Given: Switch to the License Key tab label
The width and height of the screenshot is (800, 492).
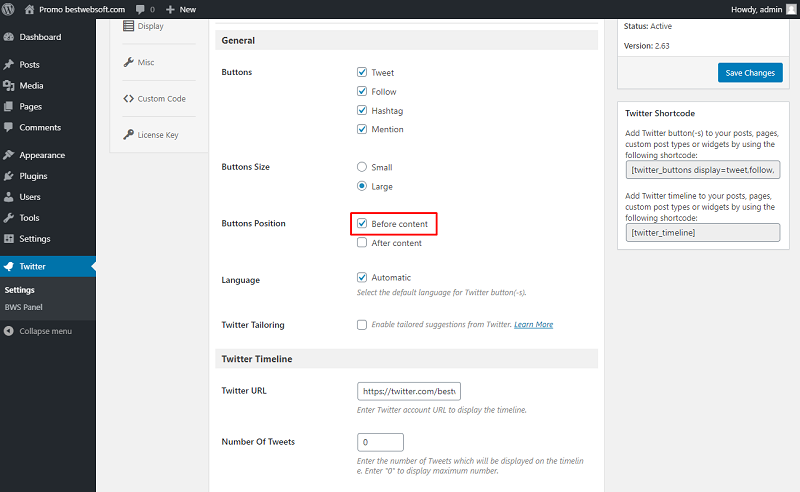Looking at the screenshot, I should click(x=158, y=135).
